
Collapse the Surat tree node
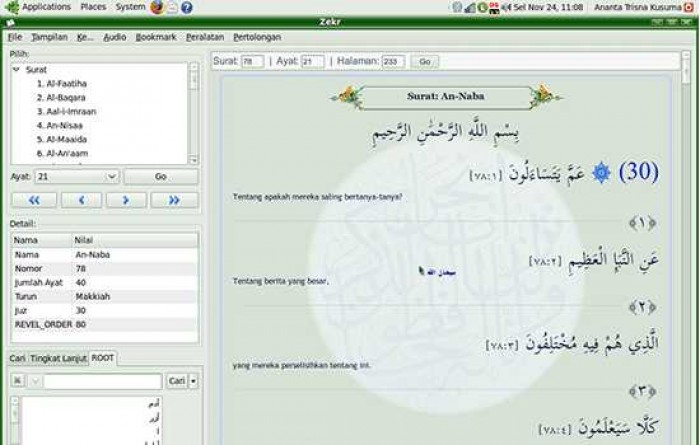tap(17, 70)
